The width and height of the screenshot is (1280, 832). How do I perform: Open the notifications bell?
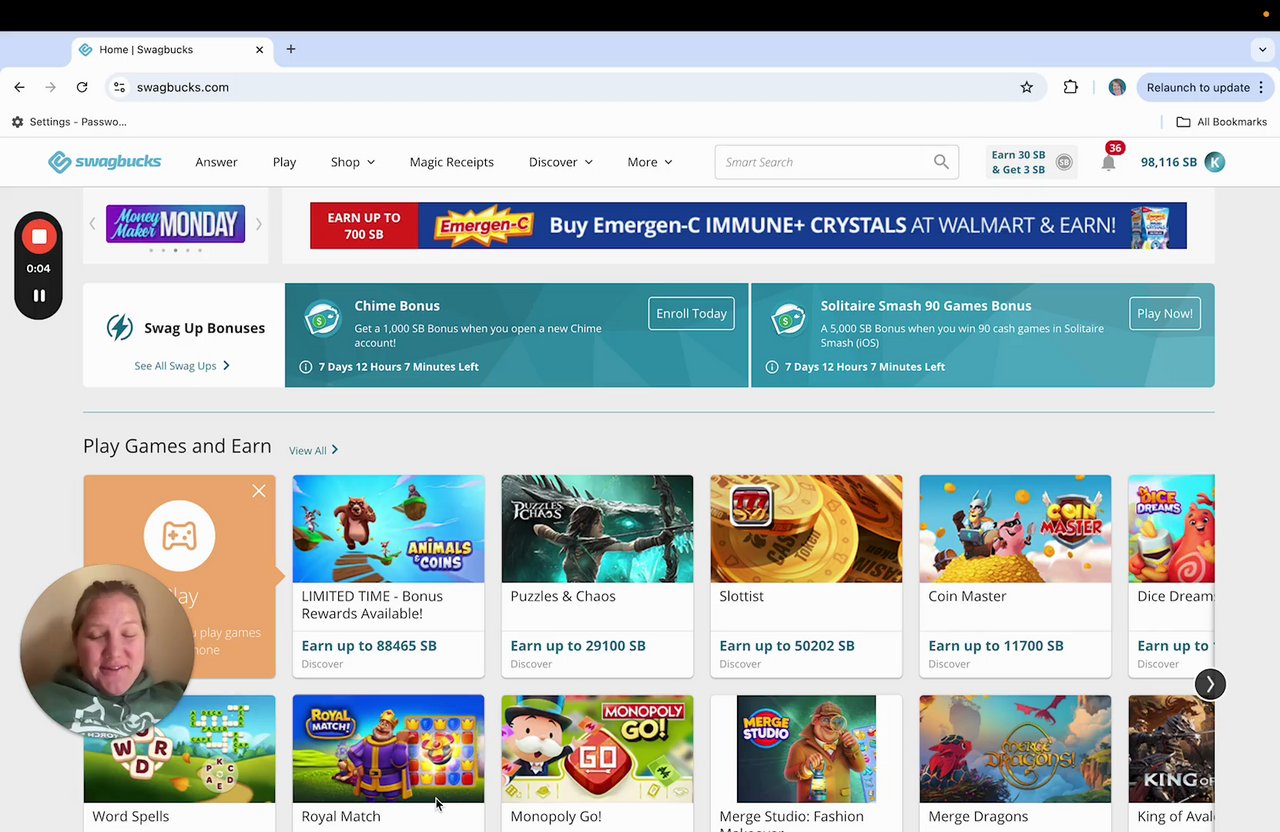1109,162
